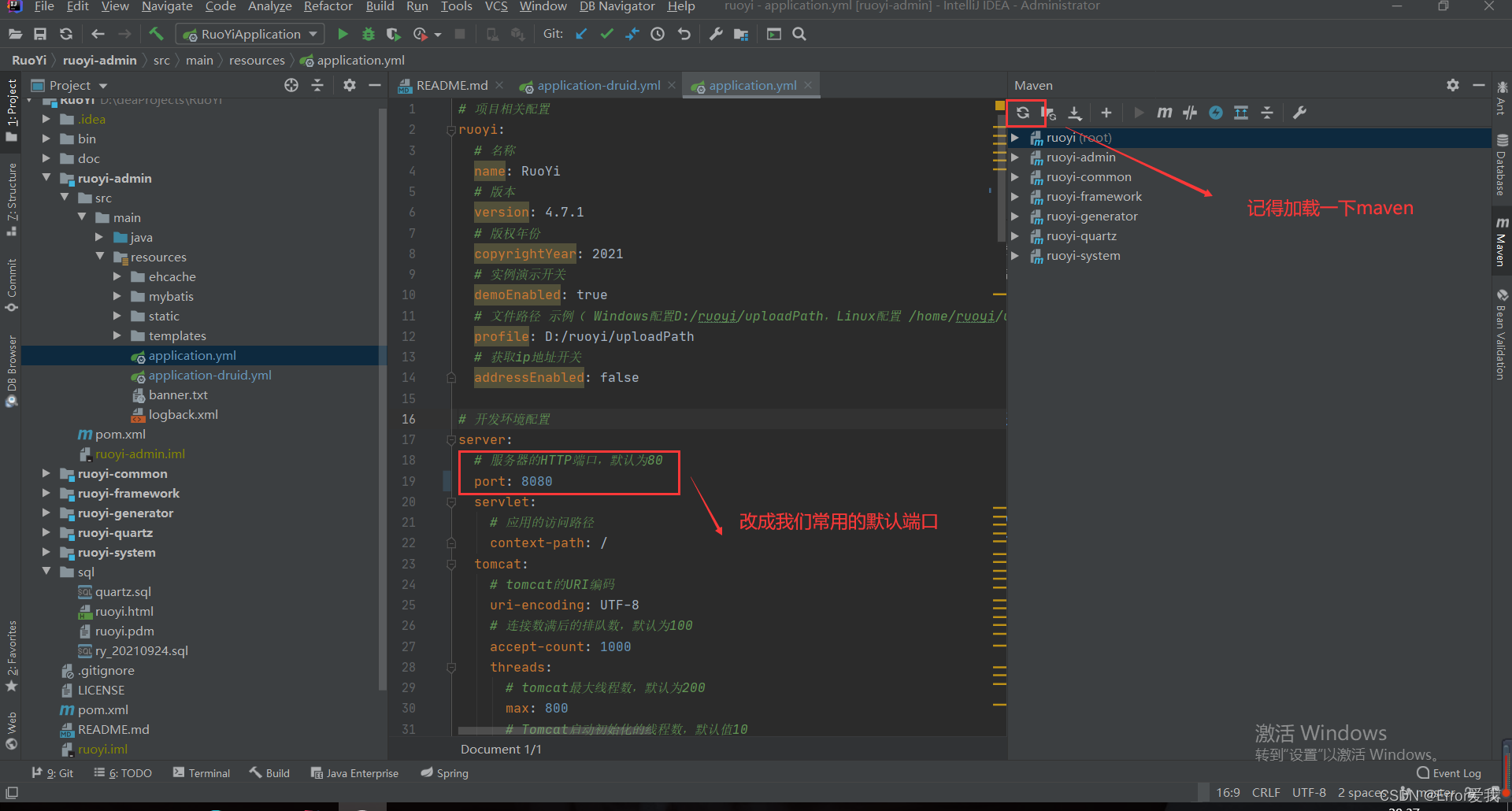The width and height of the screenshot is (1512, 811).
Task: Toggle Favorites side tool window
Action: pos(11,656)
